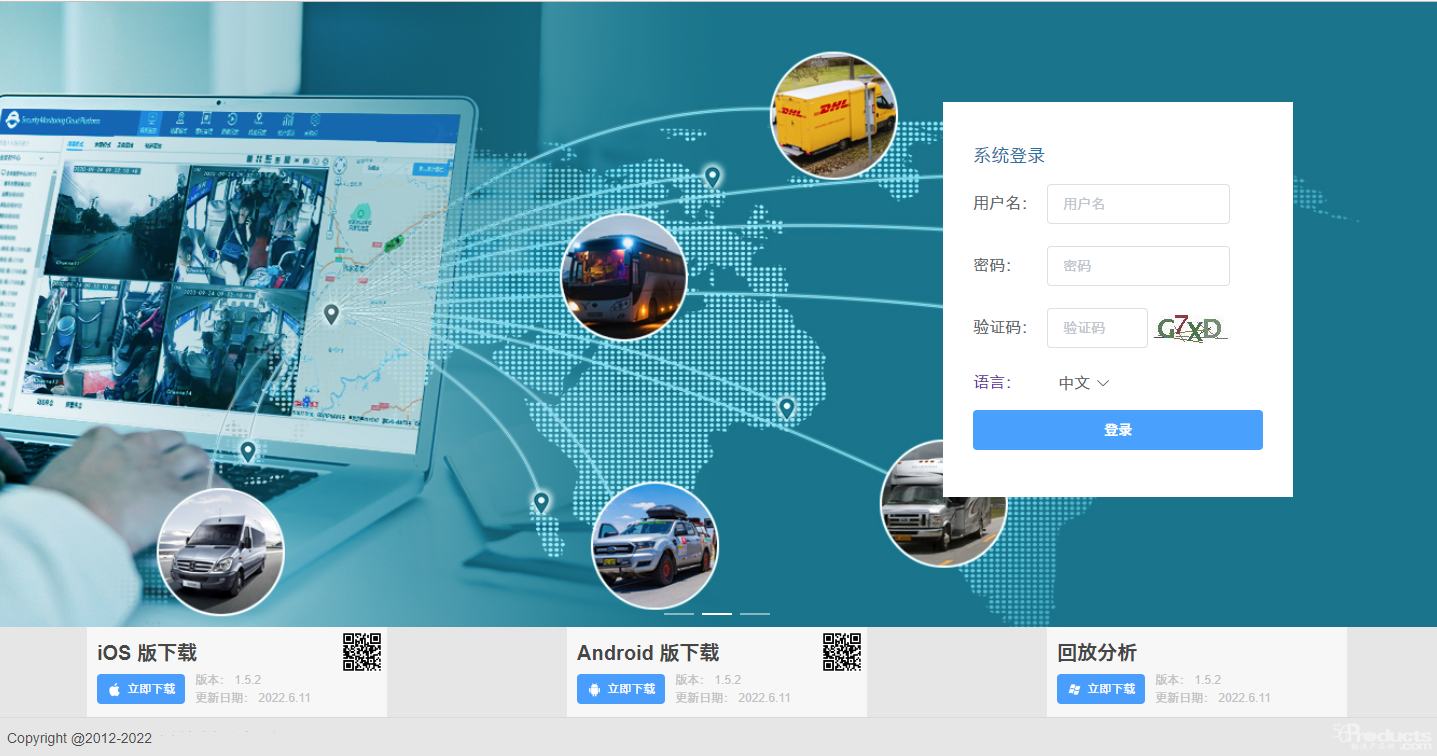
Task: Download the iOS app via 立即下载
Action: 141,689
